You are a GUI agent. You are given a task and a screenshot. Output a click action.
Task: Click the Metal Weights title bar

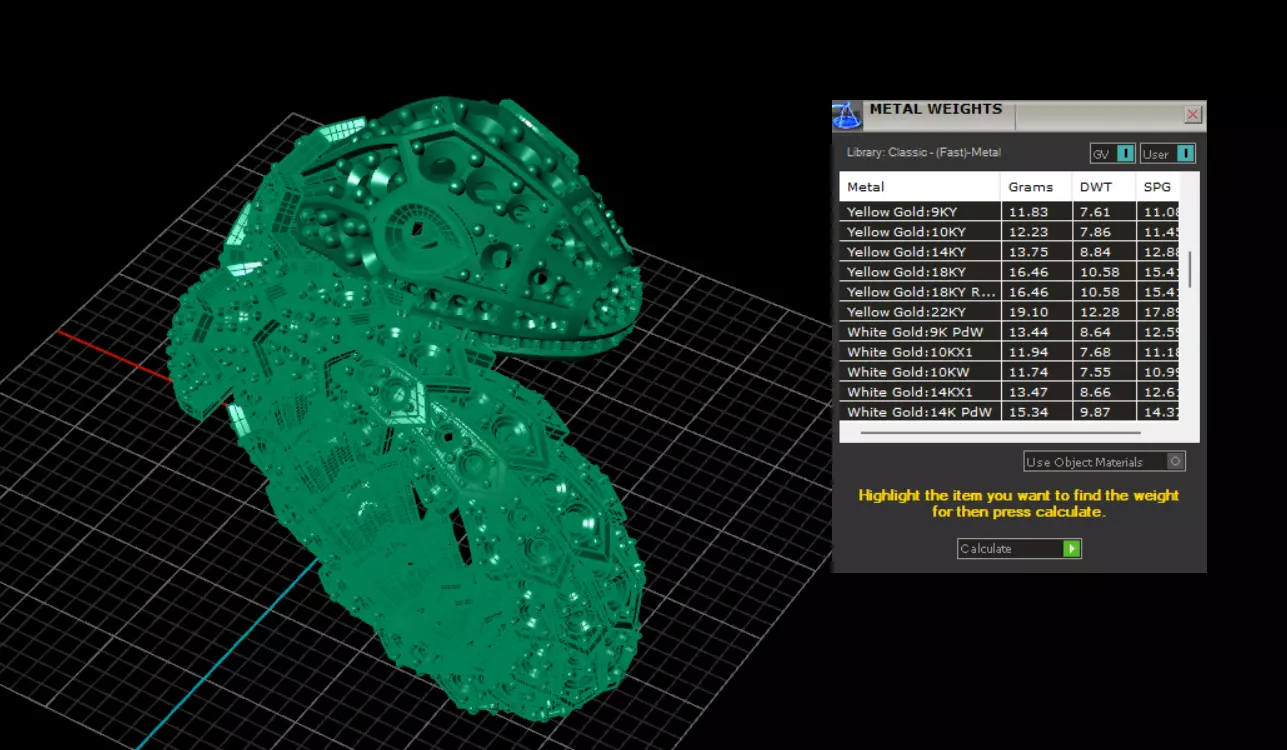click(x=1020, y=115)
